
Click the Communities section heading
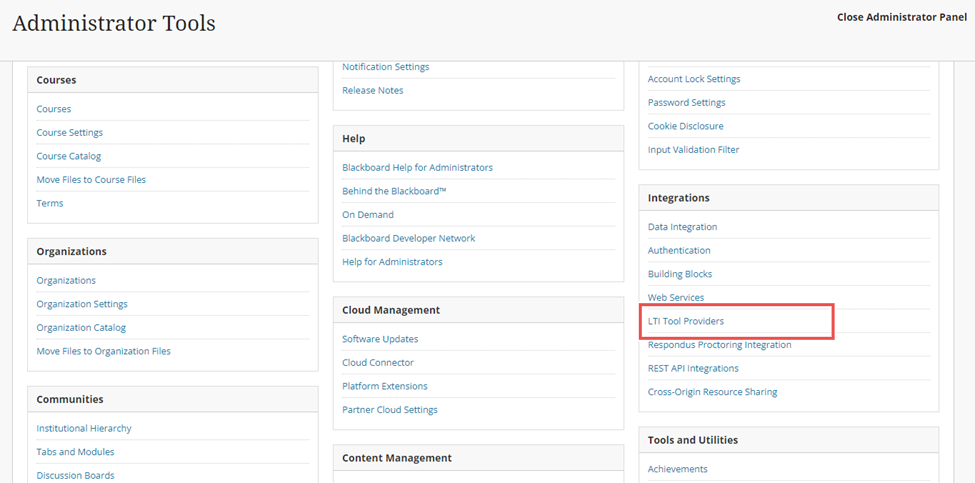click(x=70, y=400)
